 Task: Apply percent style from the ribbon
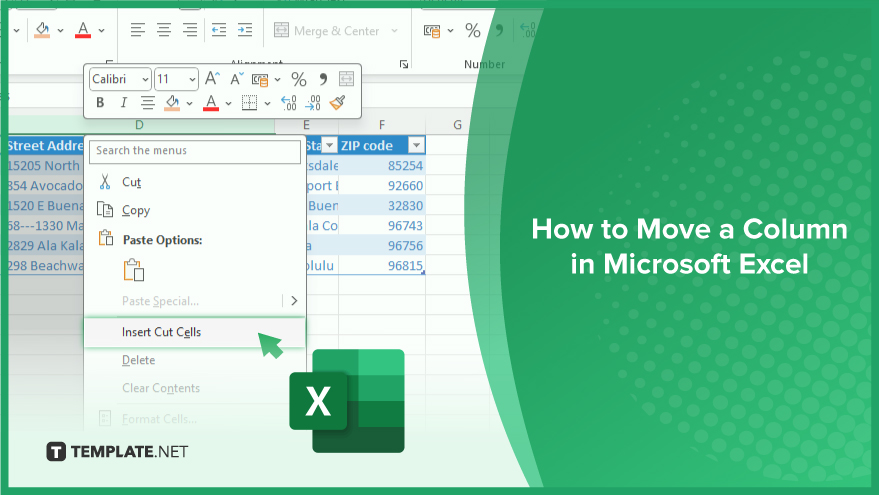click(x=473, y=30)
